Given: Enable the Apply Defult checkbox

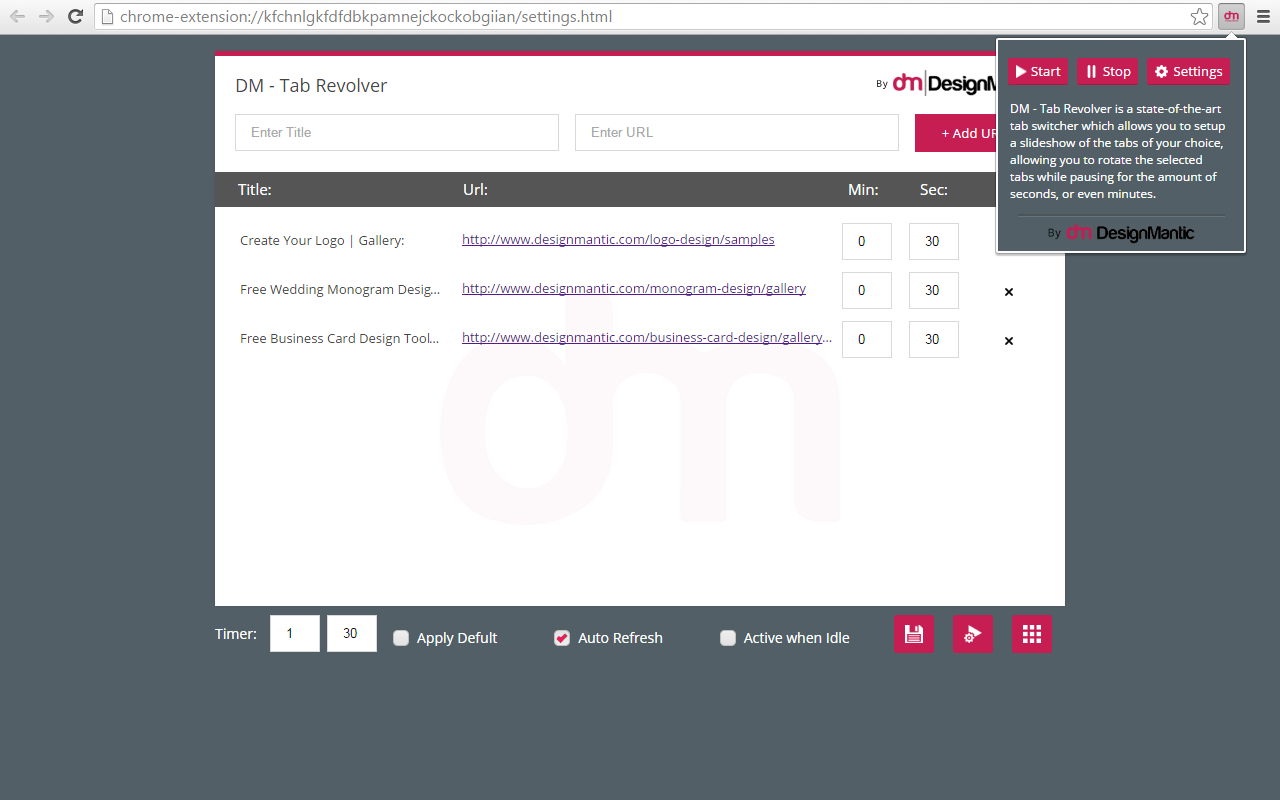Looking at the screenshot, I should 401,638.
